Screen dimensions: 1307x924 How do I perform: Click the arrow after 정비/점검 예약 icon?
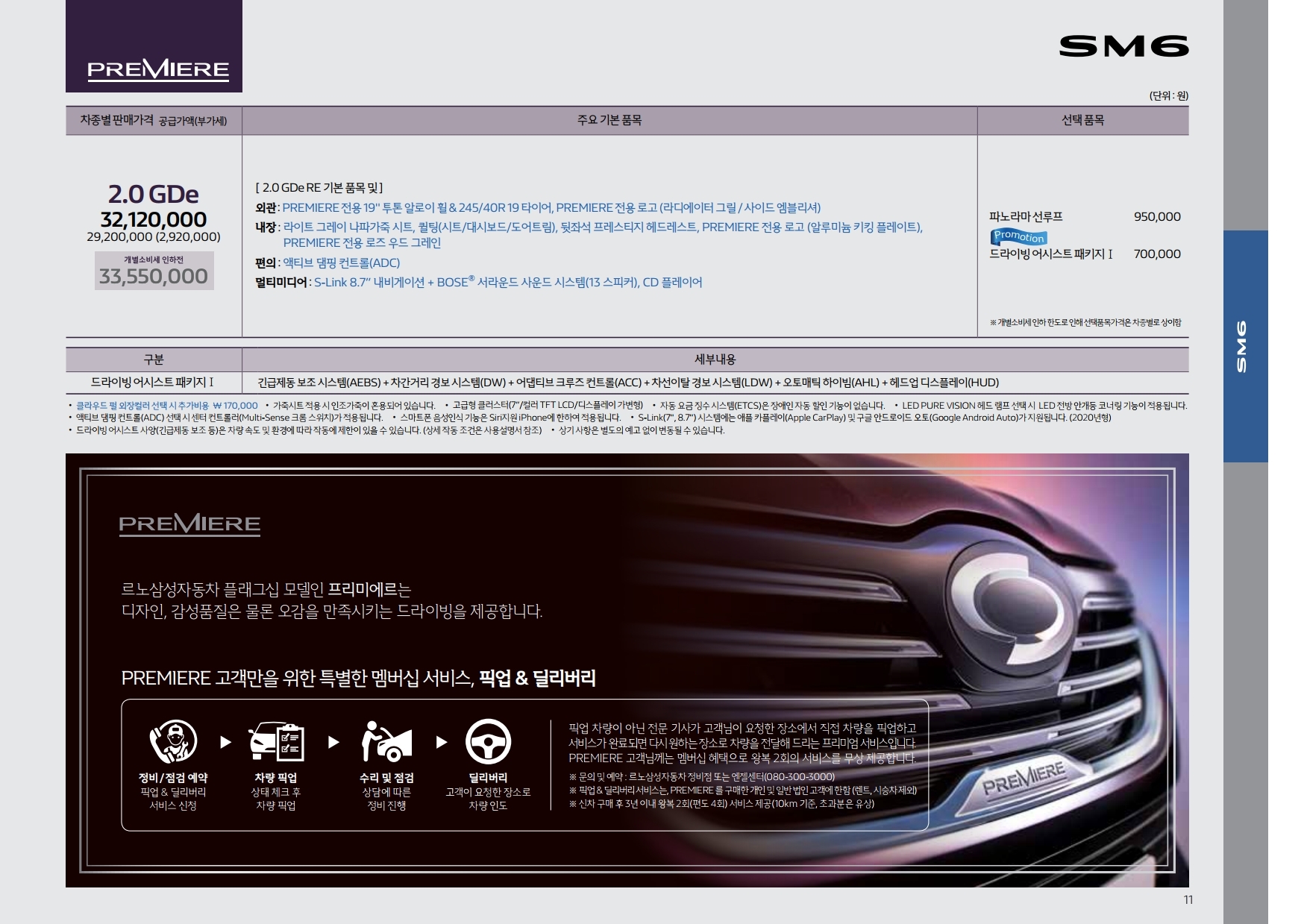coord(225,742)
